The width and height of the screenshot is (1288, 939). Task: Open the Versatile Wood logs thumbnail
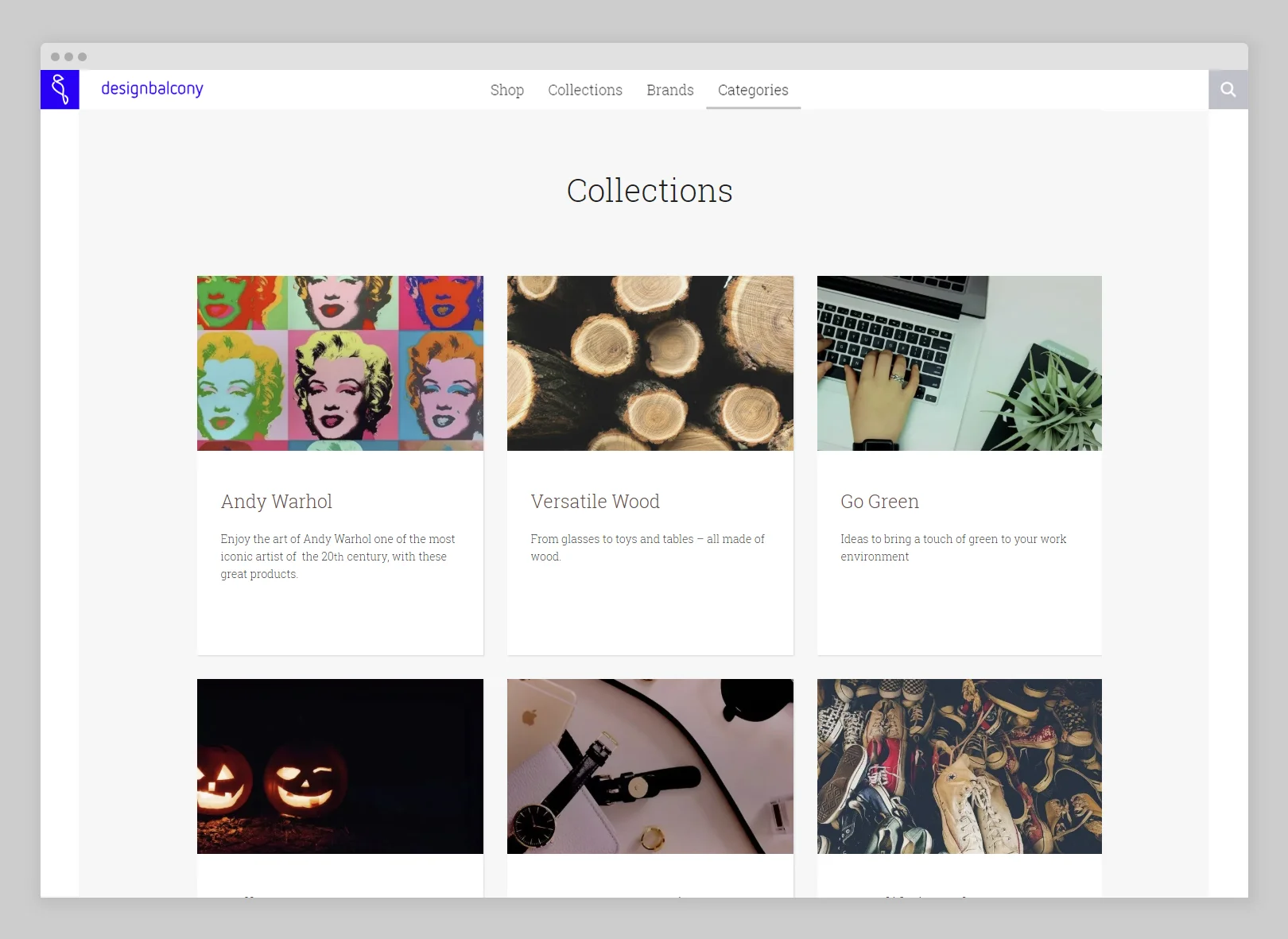pyautogui.click(x=650, y=363)
